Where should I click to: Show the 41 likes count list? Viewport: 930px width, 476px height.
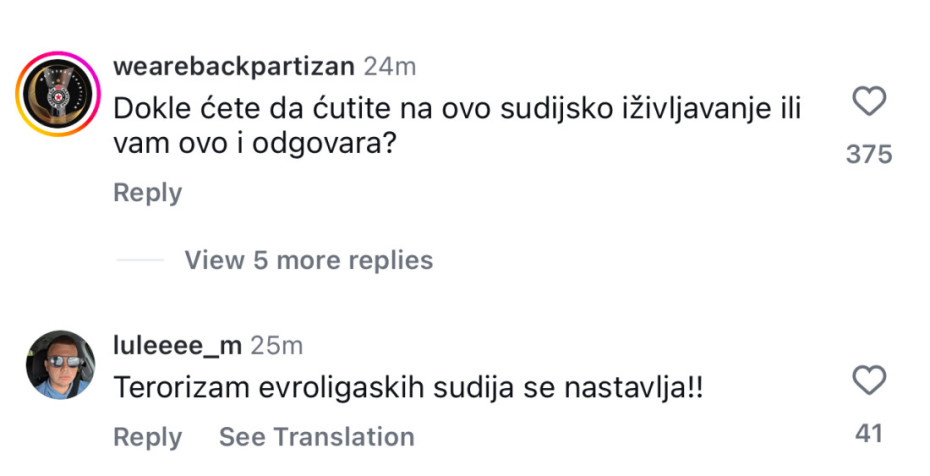869,434
